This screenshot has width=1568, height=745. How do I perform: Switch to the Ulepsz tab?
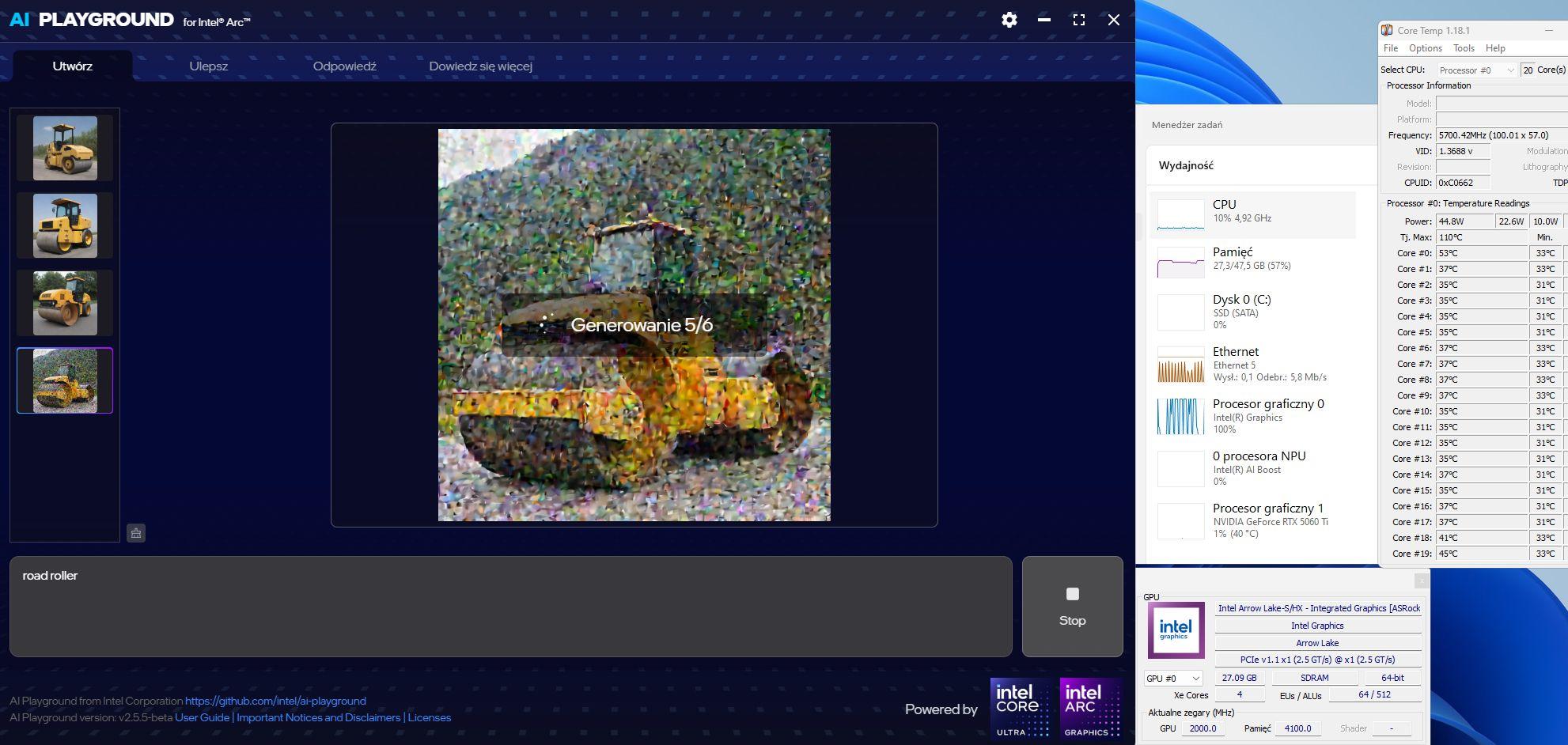point(209,66)
